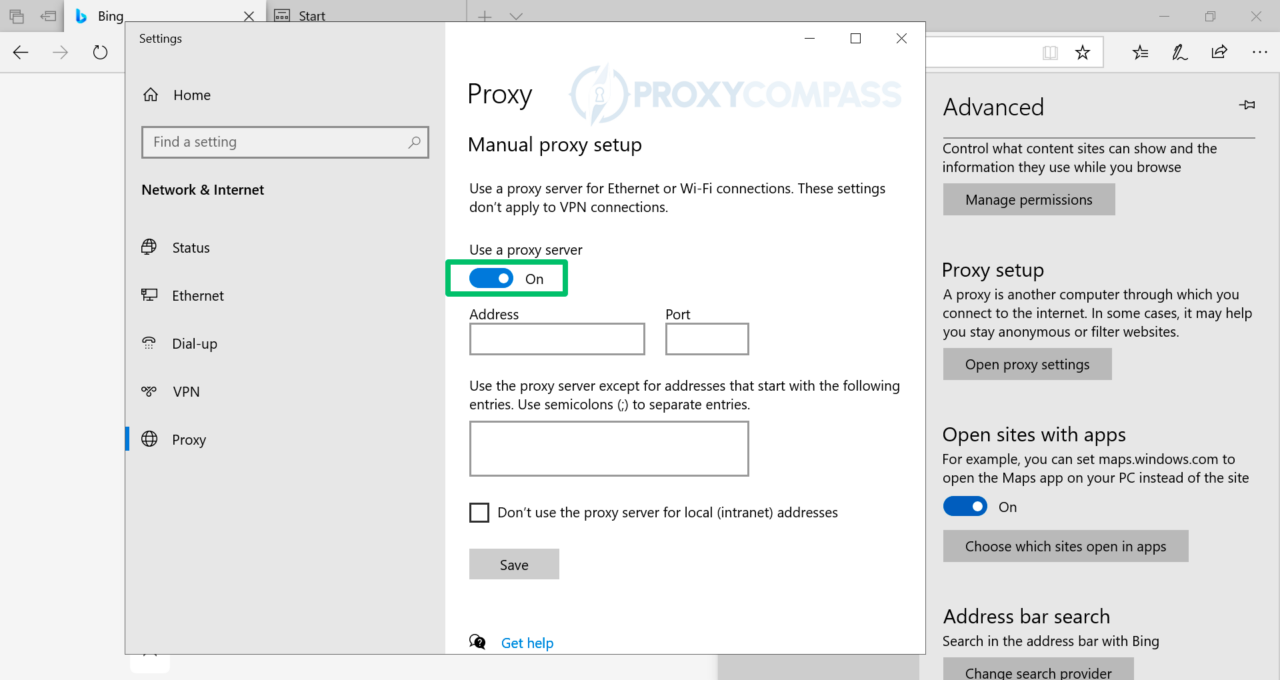
Task: Switch to the Bing tab
Action: [x=110, y=16]
